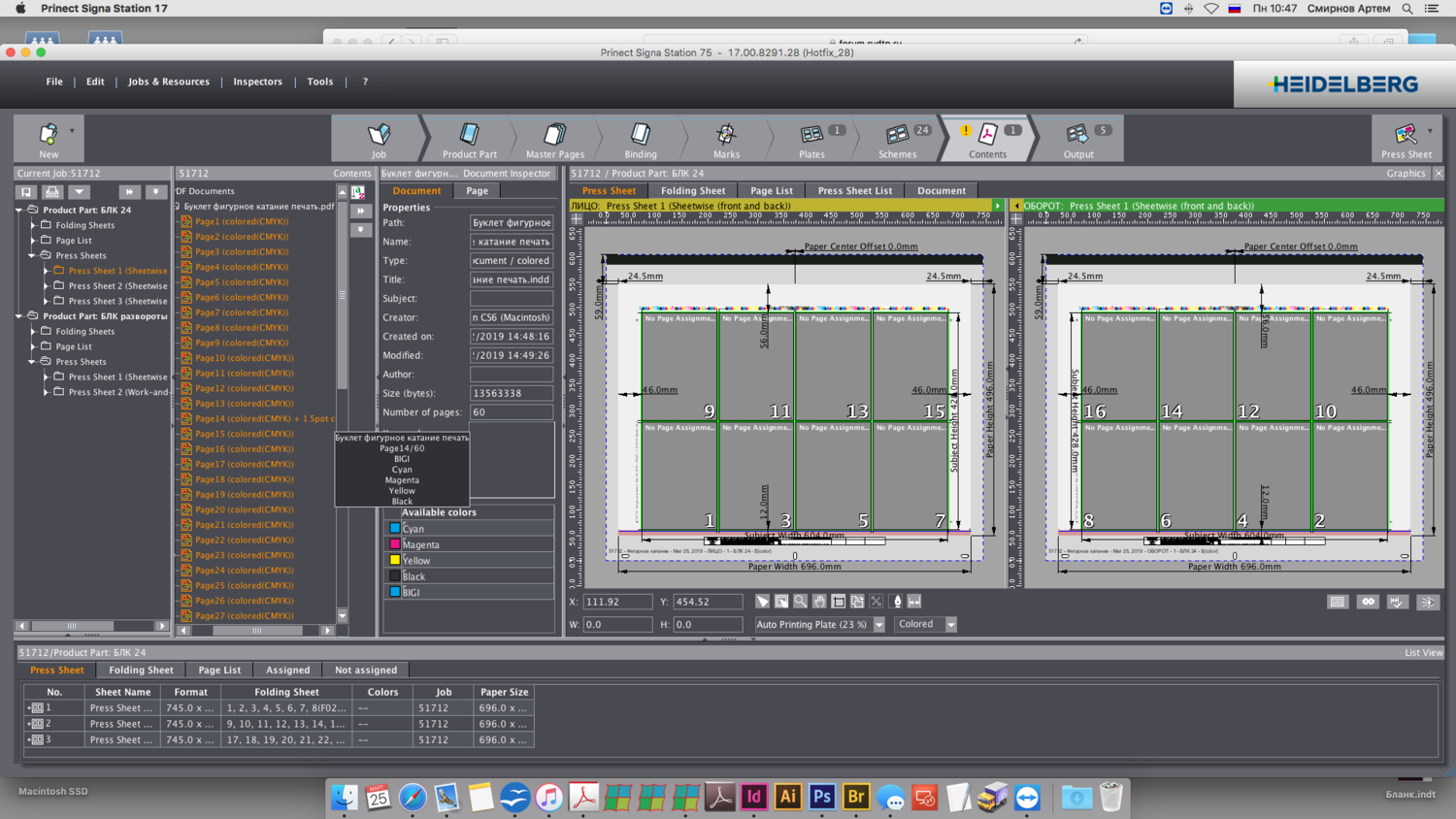This screenshot has width=1456, height=819.
Task: Open the Colored display mode dropdown
Action: point(950,625)
